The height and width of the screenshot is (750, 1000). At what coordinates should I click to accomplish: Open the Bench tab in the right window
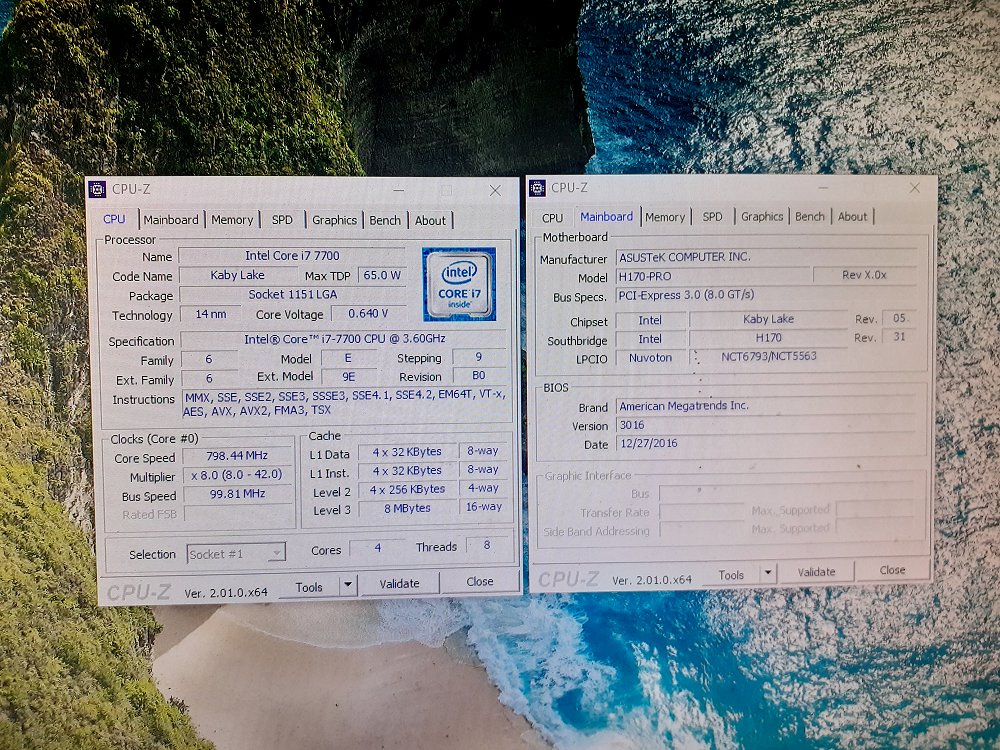(x=810, y=217)
